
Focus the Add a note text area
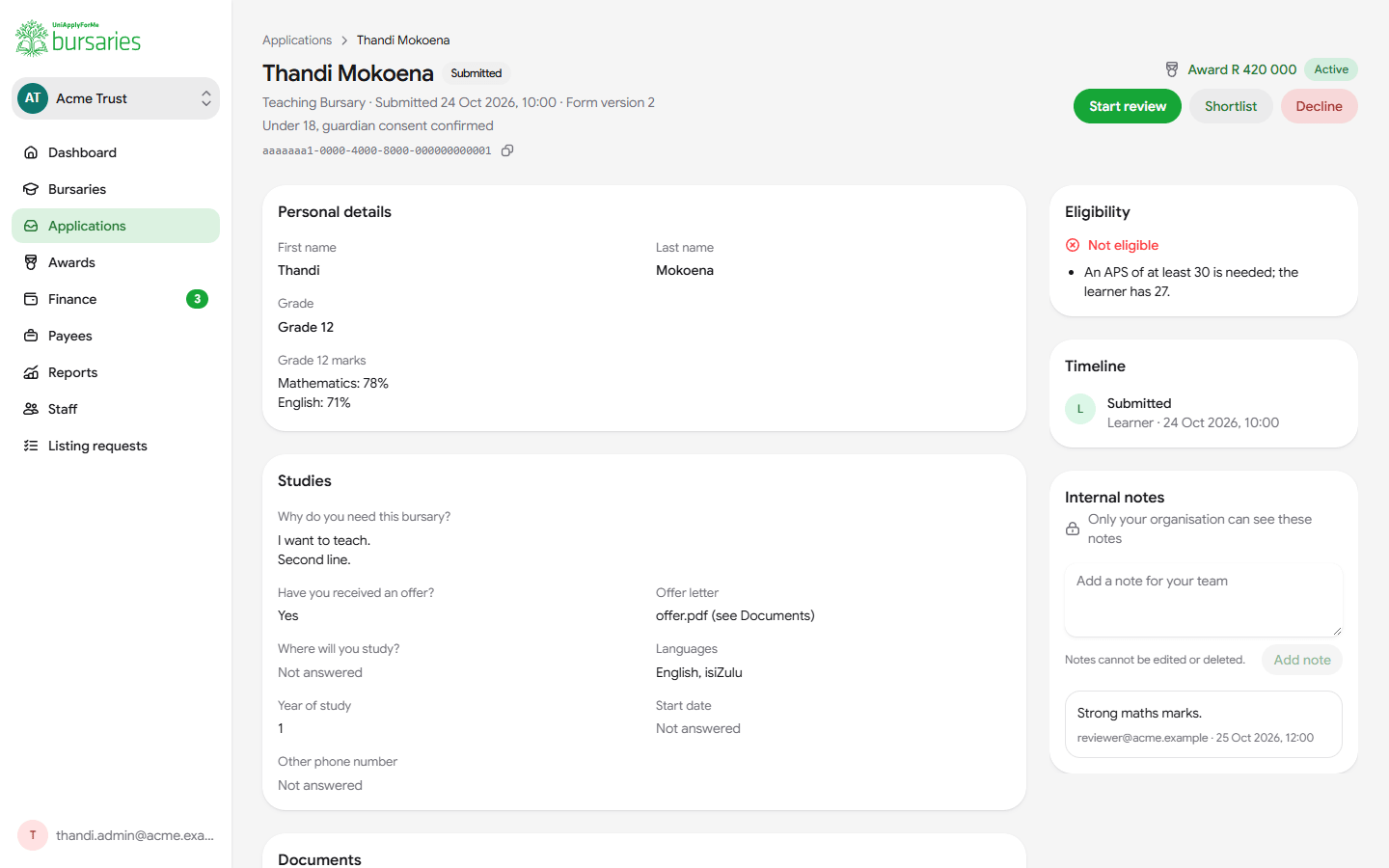(1204, 600)
